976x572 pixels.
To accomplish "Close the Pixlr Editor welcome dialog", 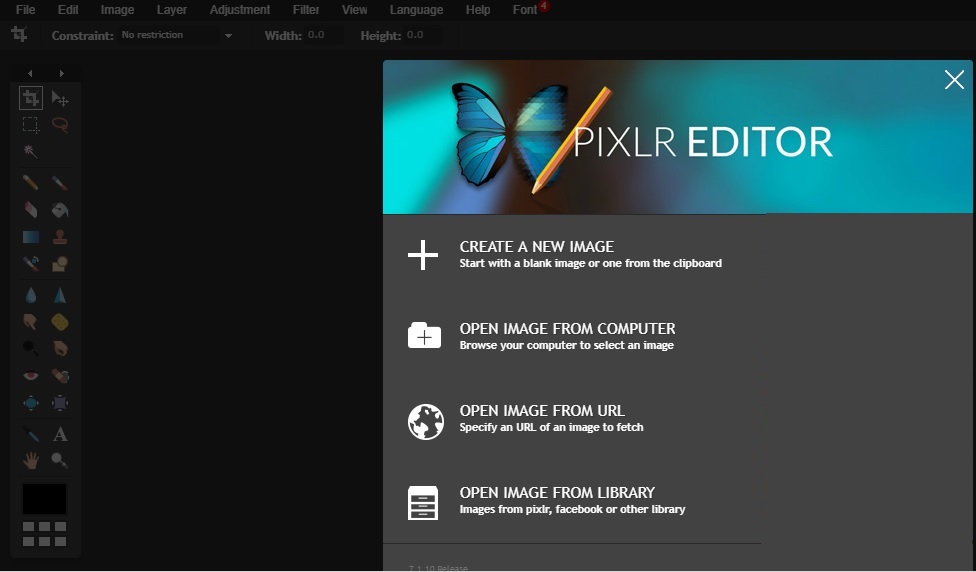I will (954, 80).
